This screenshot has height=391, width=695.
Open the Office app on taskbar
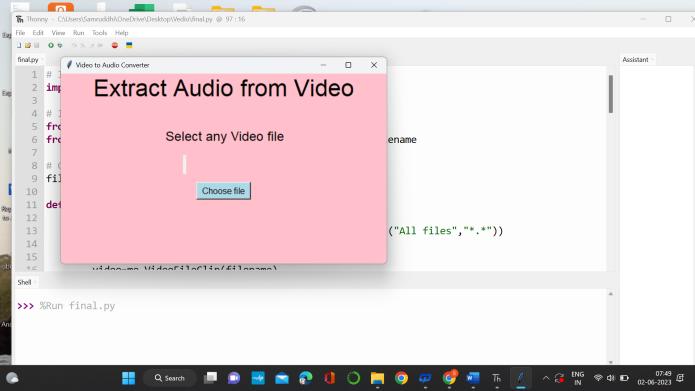[329, 378]
